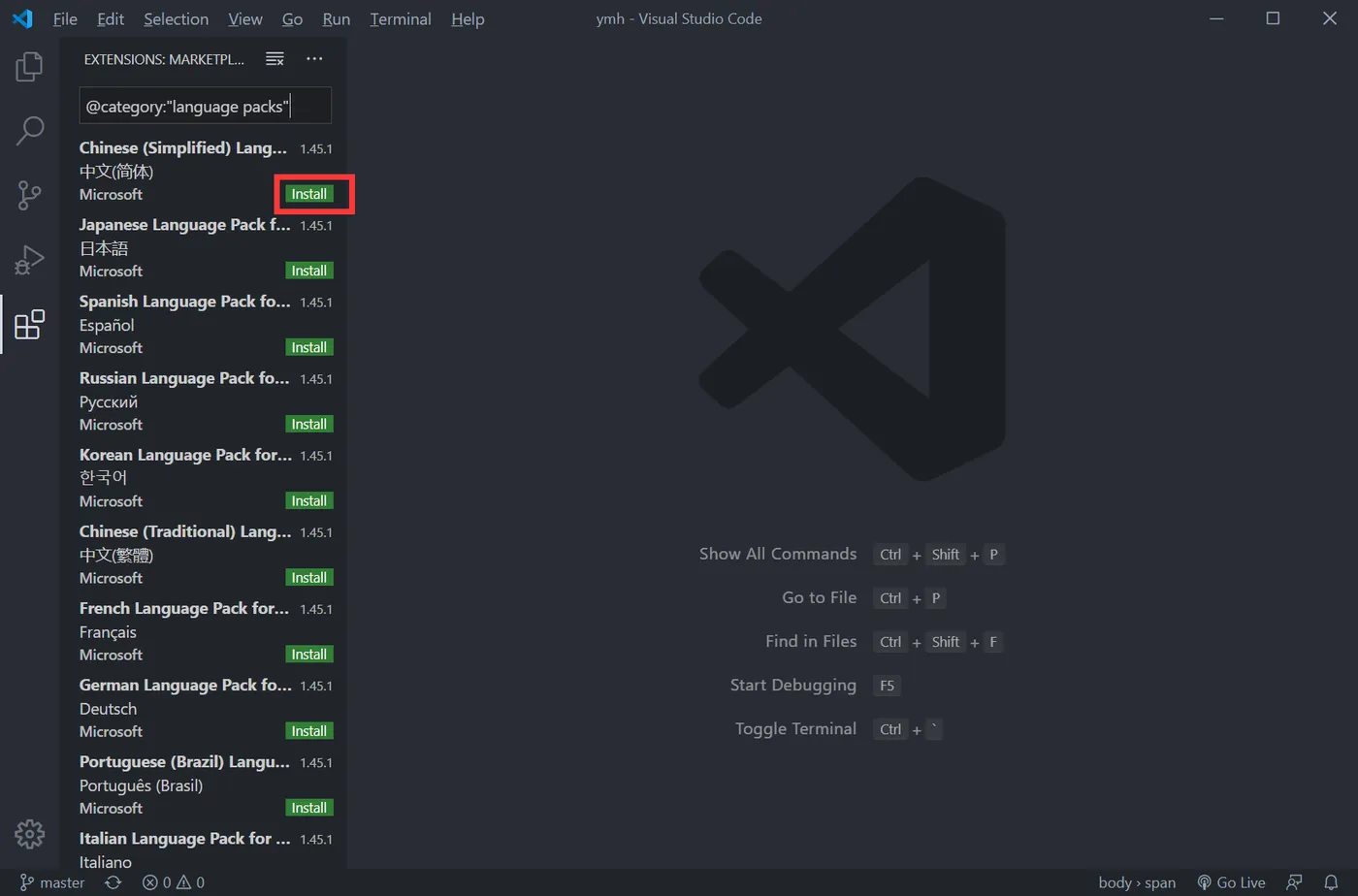Screen dimensions: 1358x896
Task: Open the File menu
Action: pyautogui.click(x=65, y=19)
